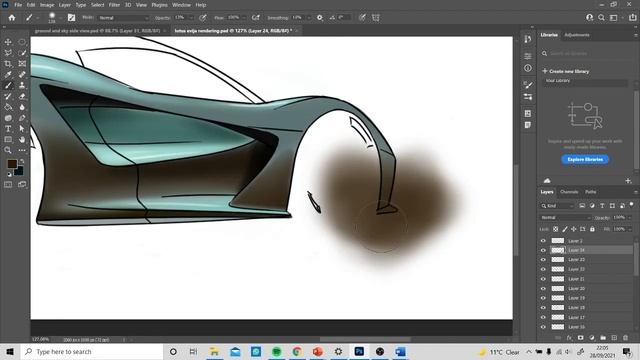Select the Path Selection tool
Viewport: 640px width, 360px height.
click(22, 129)
